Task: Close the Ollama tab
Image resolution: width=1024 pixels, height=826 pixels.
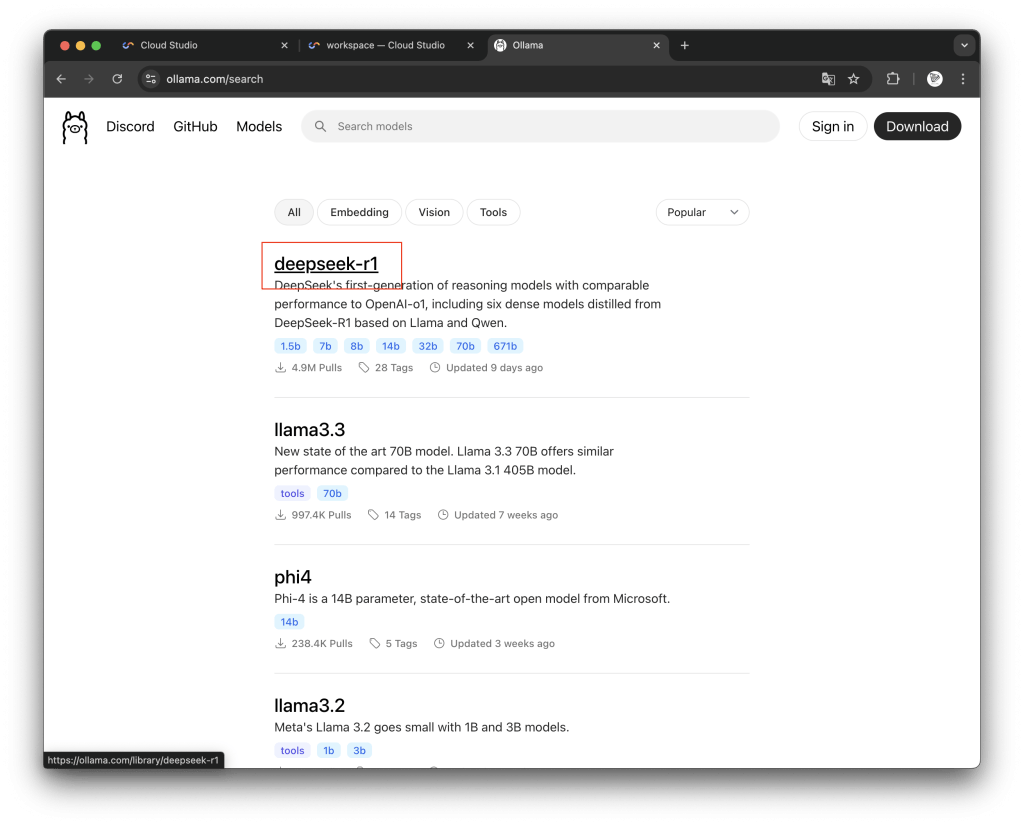Action: [656, 45]
